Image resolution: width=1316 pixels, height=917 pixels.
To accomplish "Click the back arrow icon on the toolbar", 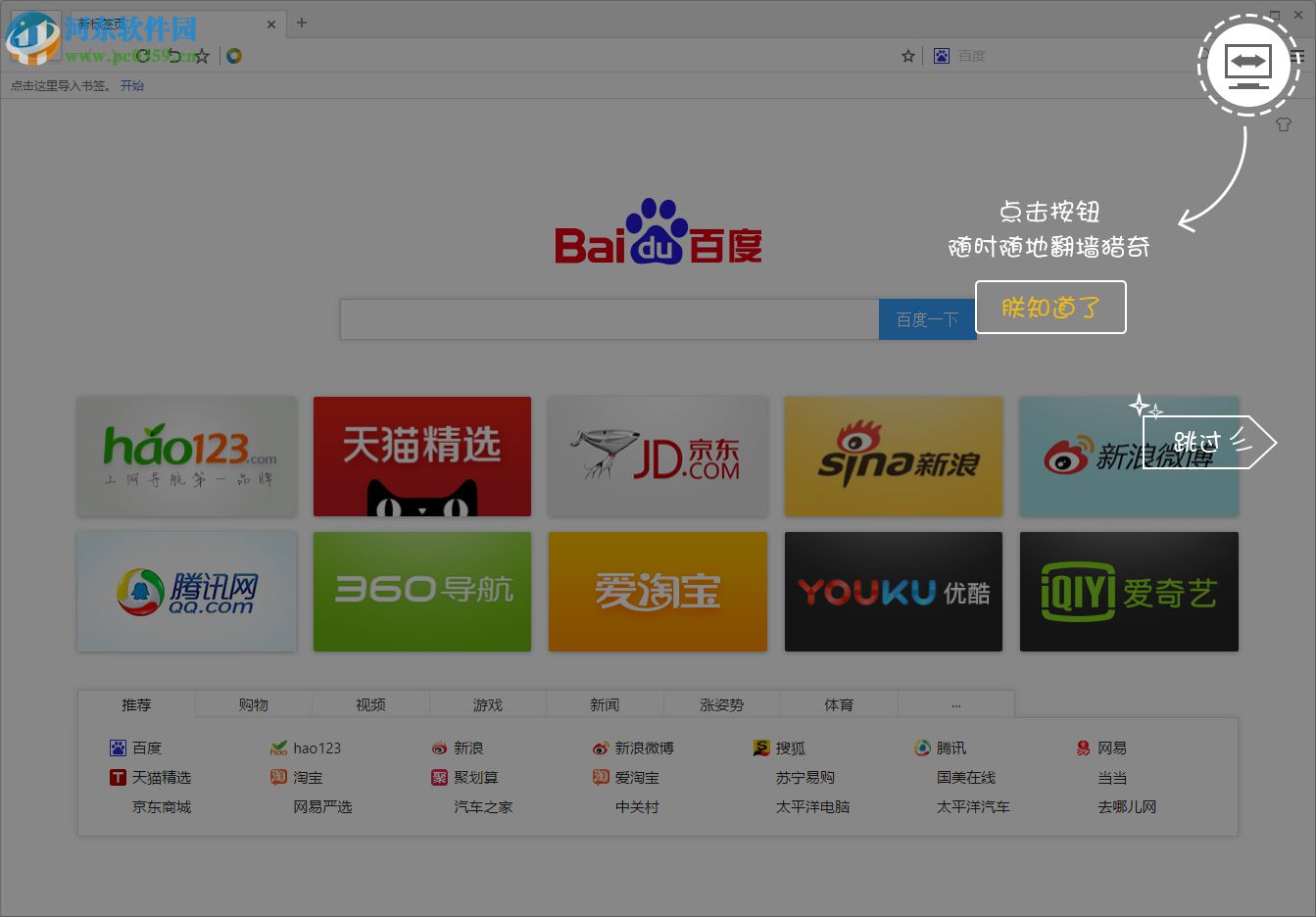I will tap(176, 56).
